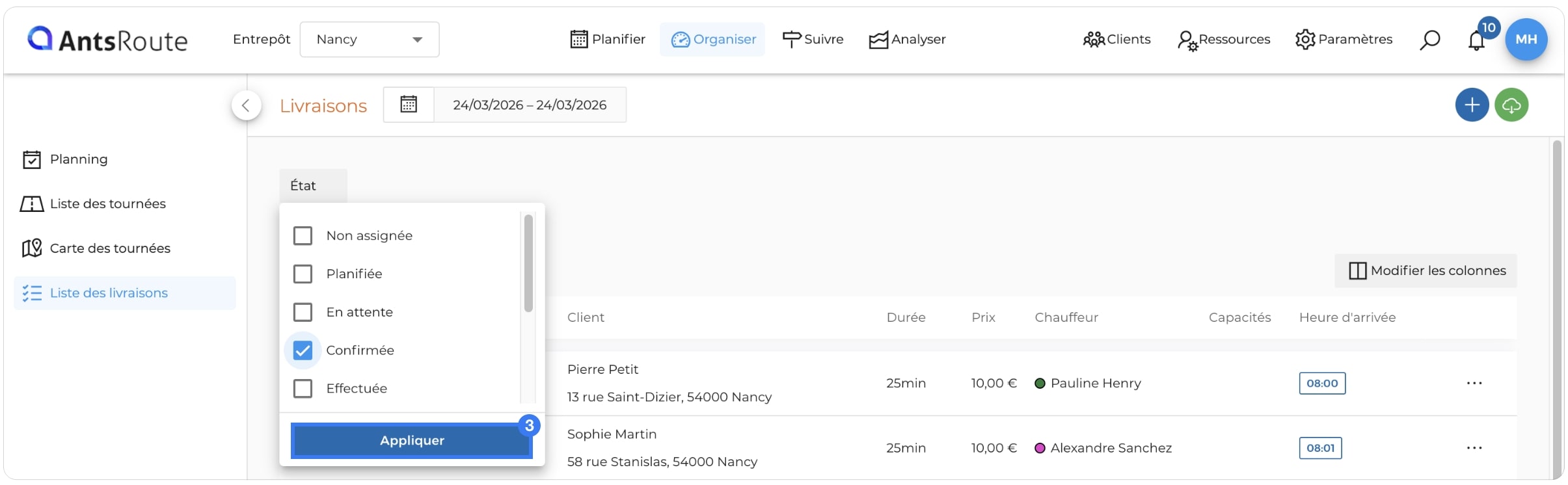Check the En attente checkbox
Viewport: 1568px width, 485px height.
303,312
